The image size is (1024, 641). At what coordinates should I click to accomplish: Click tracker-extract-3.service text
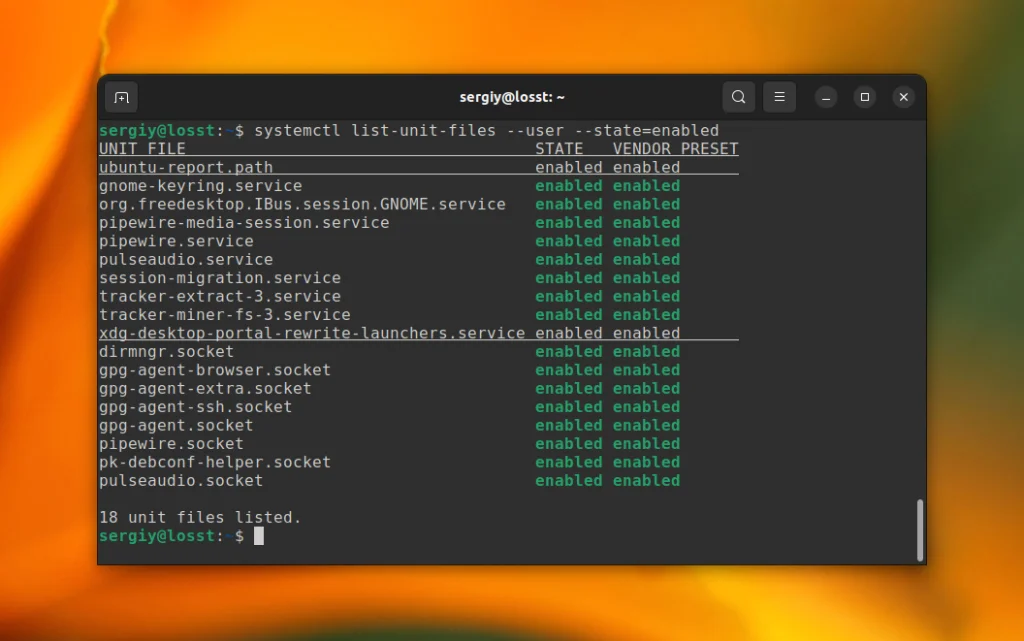tap(220, 296)
